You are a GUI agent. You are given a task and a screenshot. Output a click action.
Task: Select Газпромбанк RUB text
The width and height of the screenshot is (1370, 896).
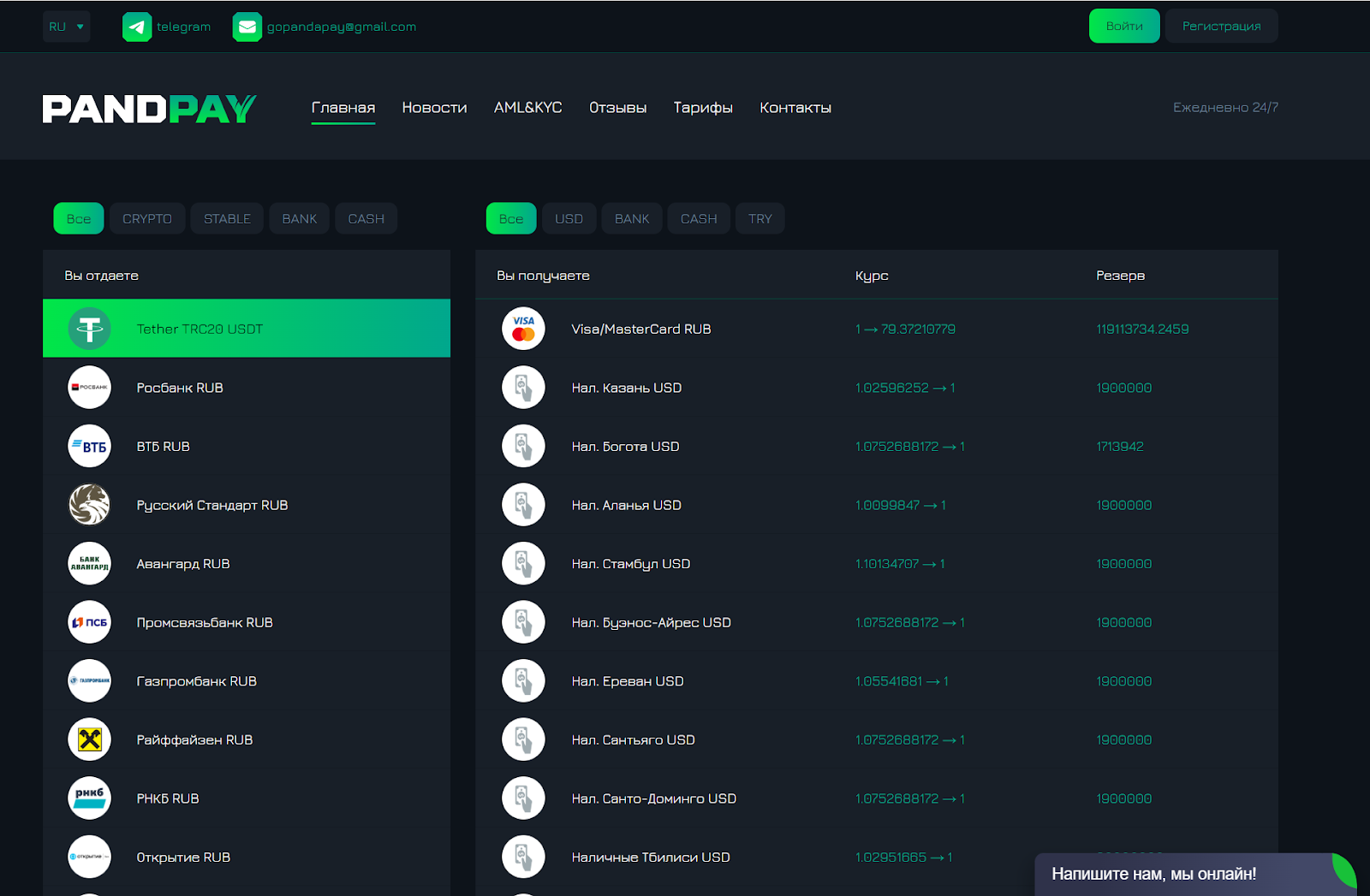(x=197, y=681)
